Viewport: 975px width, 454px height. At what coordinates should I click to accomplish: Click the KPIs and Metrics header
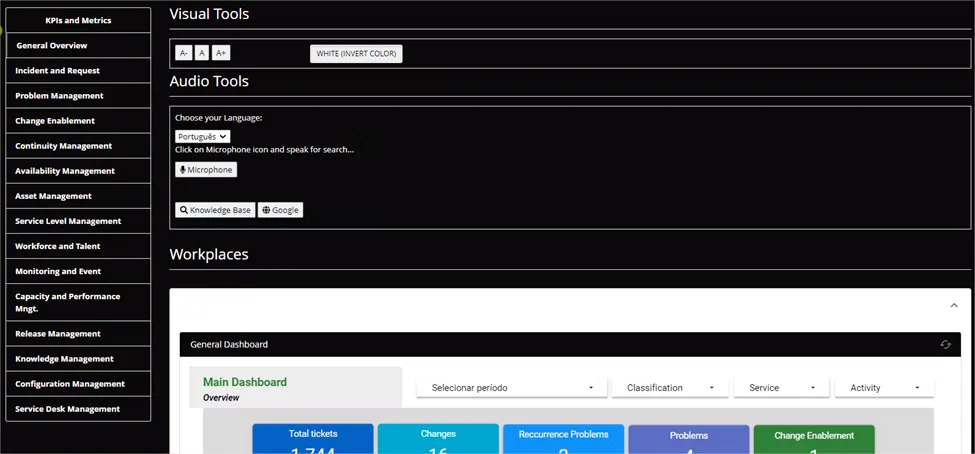[78, 21]
